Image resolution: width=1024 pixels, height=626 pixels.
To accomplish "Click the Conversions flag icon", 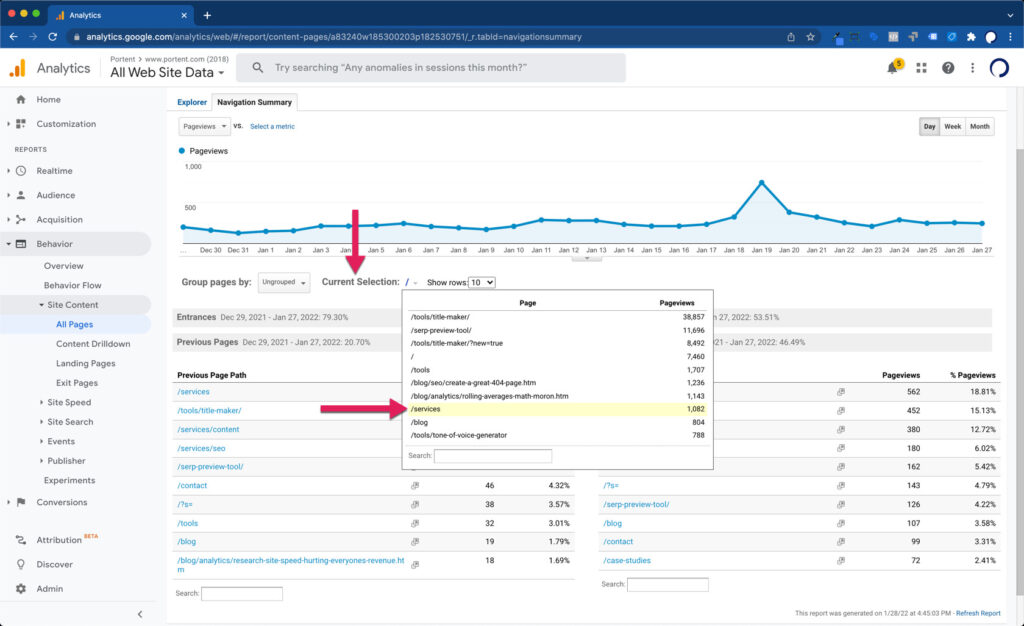I will pos(21,502).
